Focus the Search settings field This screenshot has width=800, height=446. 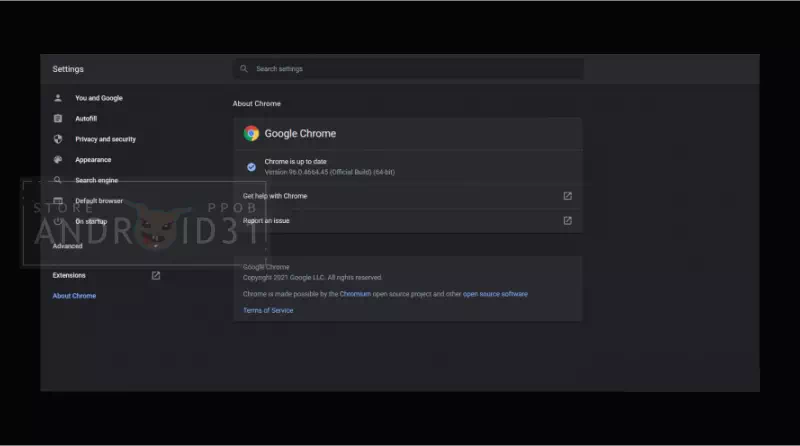pyautogui.click(x=408, y=68)
